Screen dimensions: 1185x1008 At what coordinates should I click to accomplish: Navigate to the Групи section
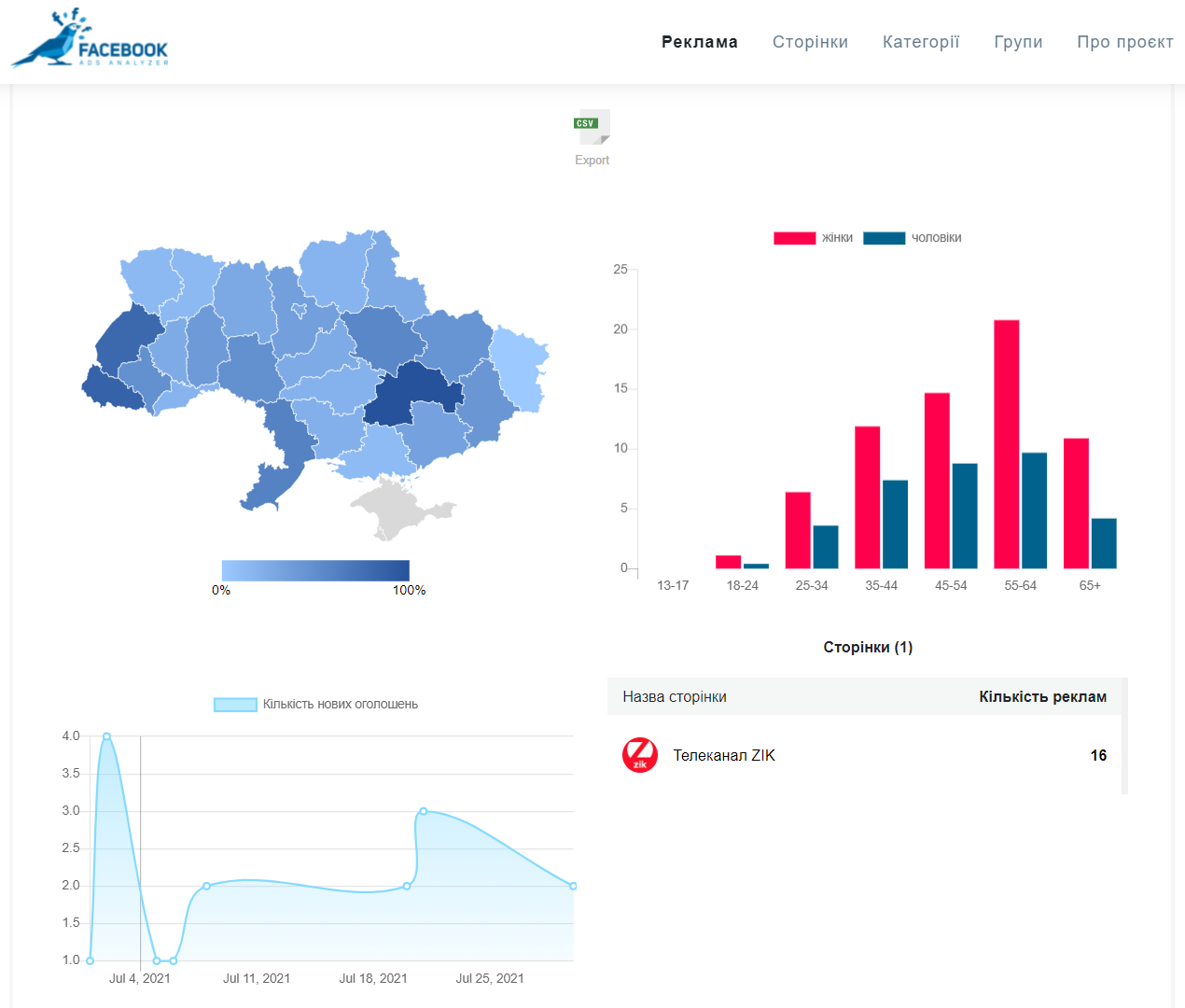click(1018, 42)
